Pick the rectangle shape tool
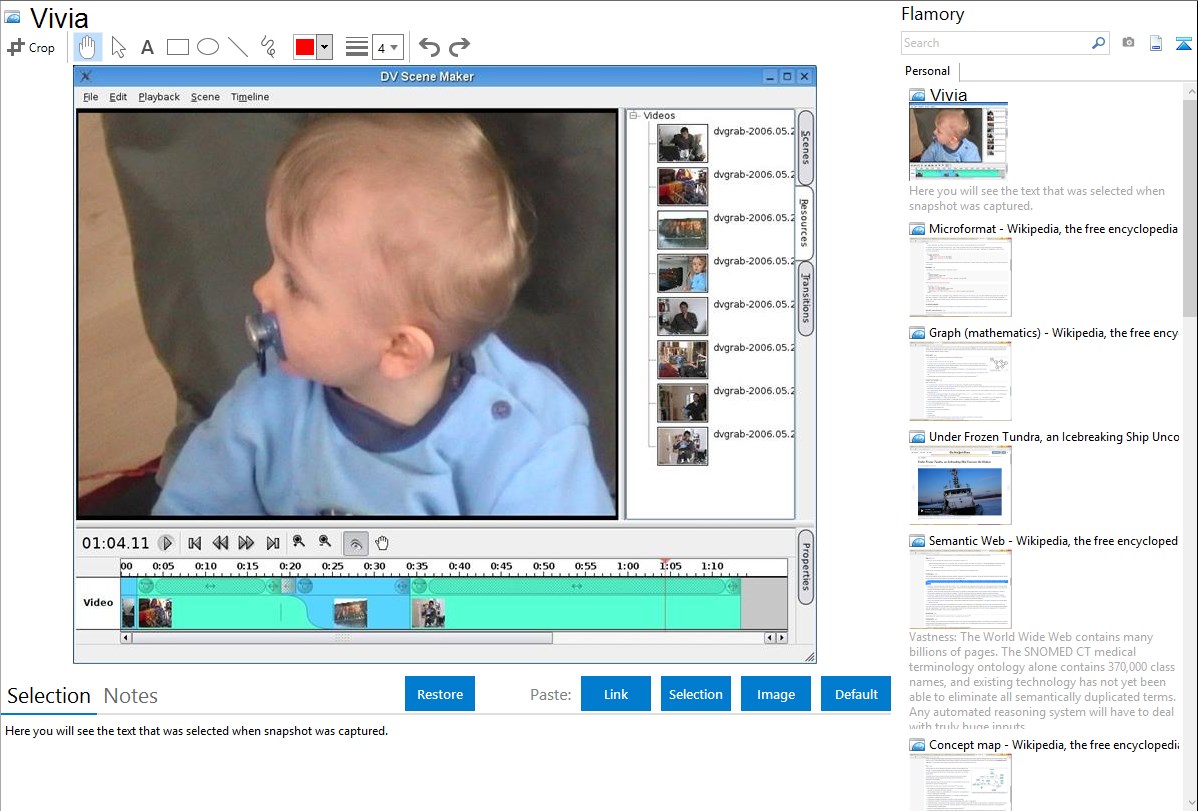 pos(178,47)
